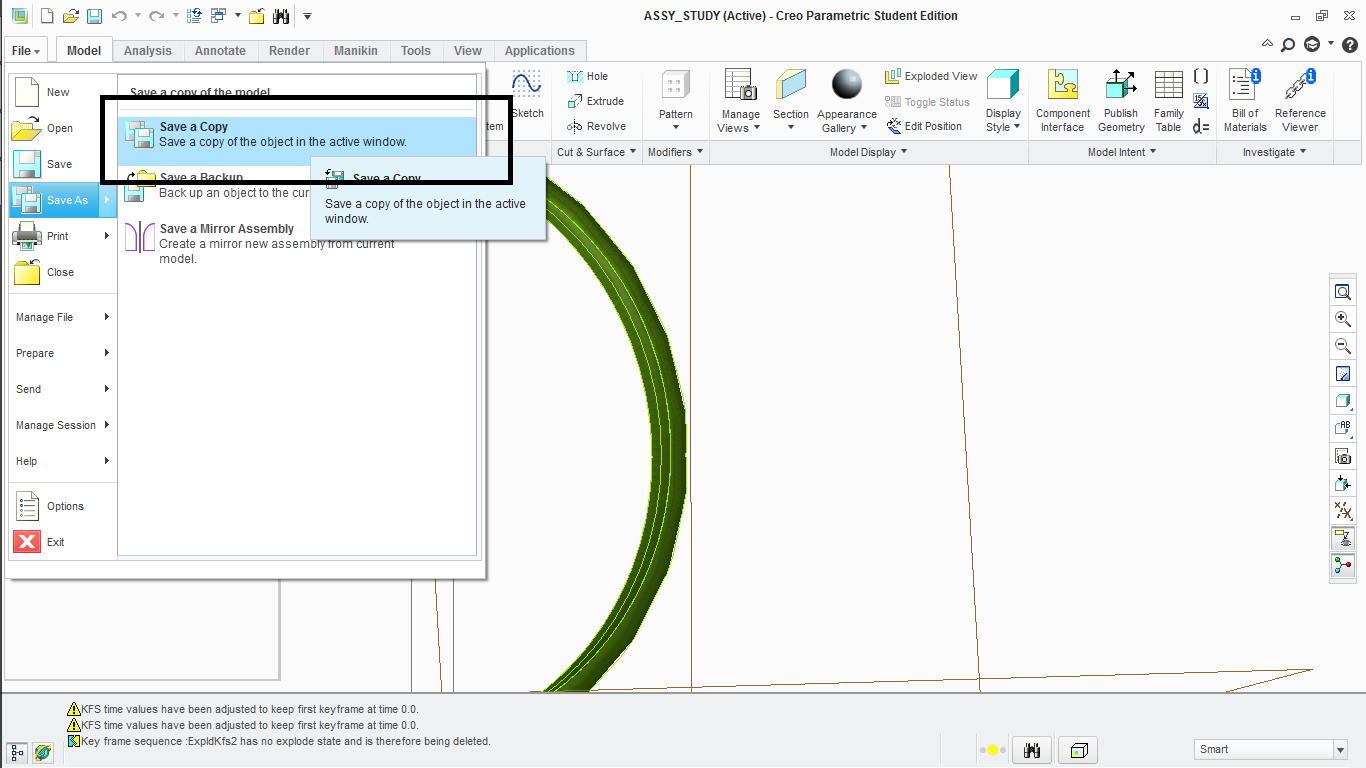Click the Zoom In magnifier icon

1343,319
